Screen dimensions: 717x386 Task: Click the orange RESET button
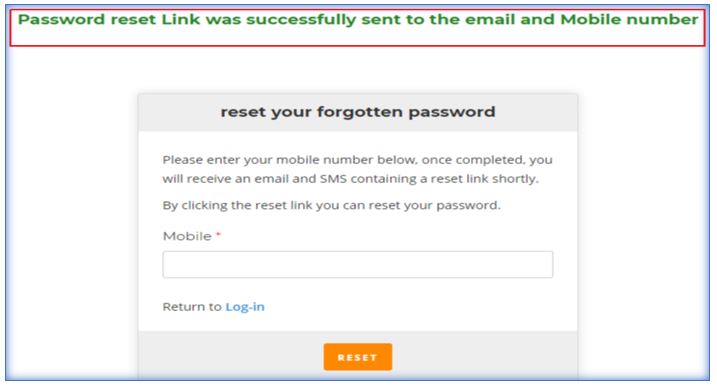click(x=358, y=357)
